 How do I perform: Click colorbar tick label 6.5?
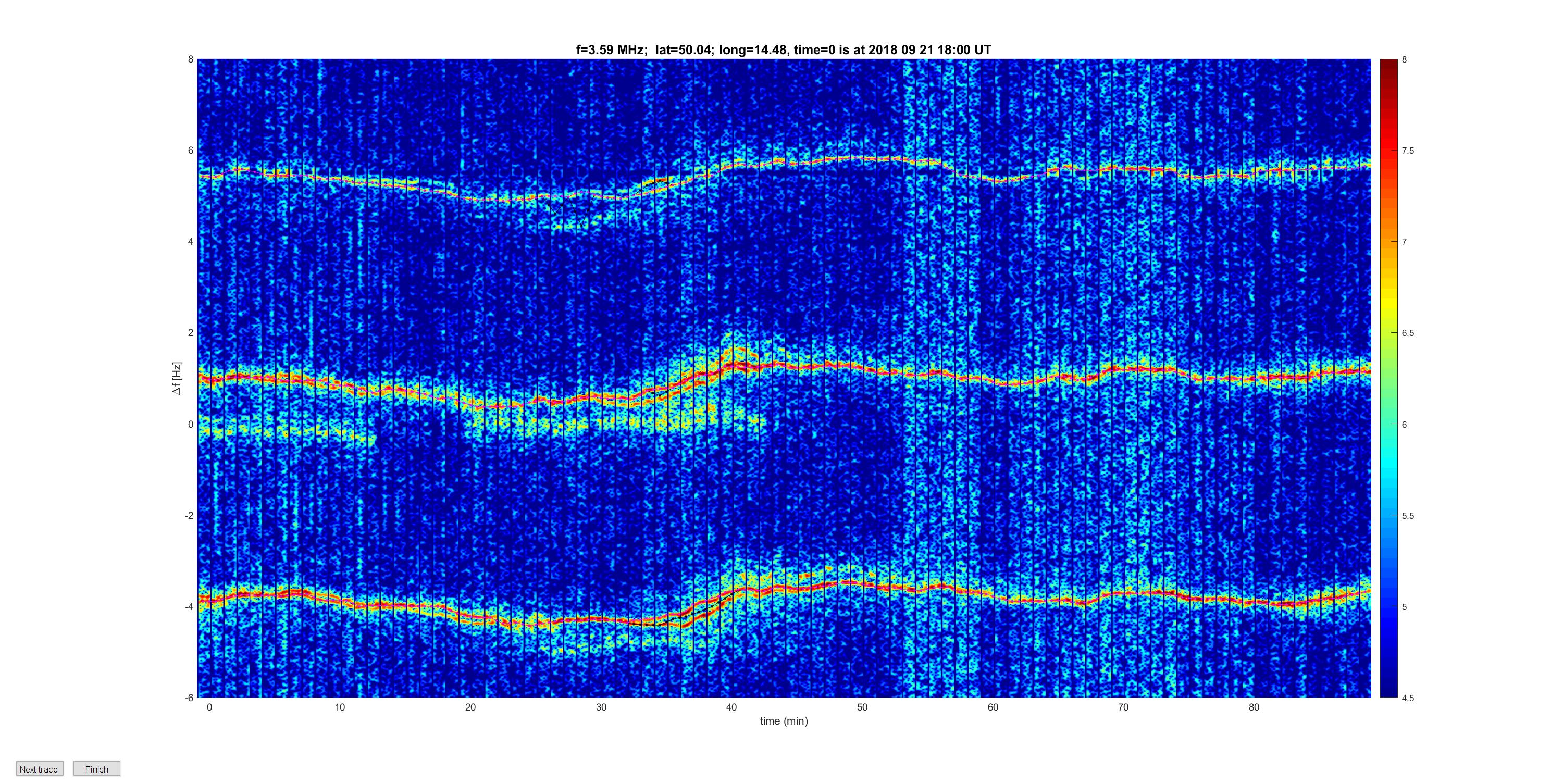tap(1408, 333)
